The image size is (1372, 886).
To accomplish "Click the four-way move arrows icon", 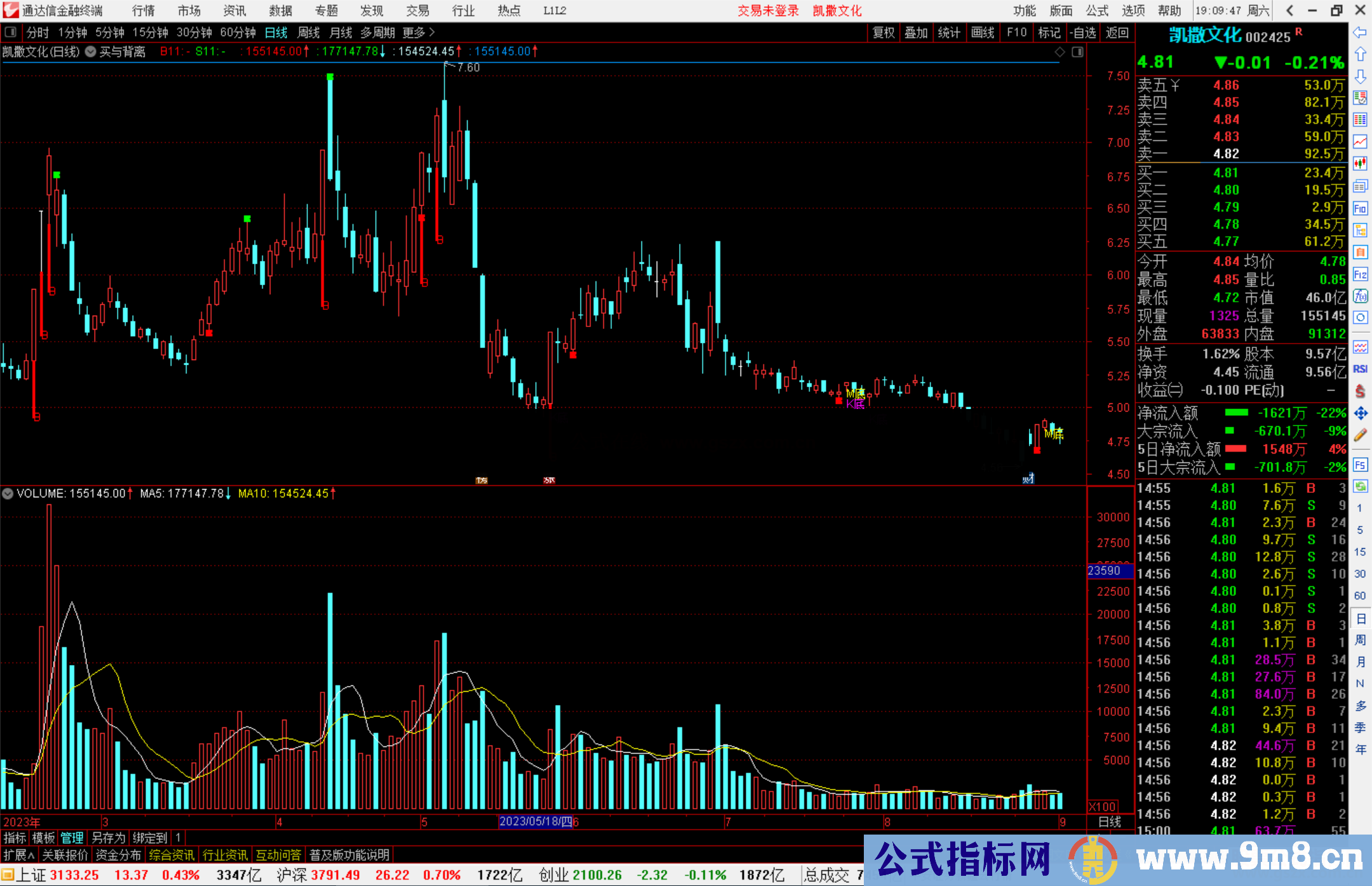I will click(1360, 413).
